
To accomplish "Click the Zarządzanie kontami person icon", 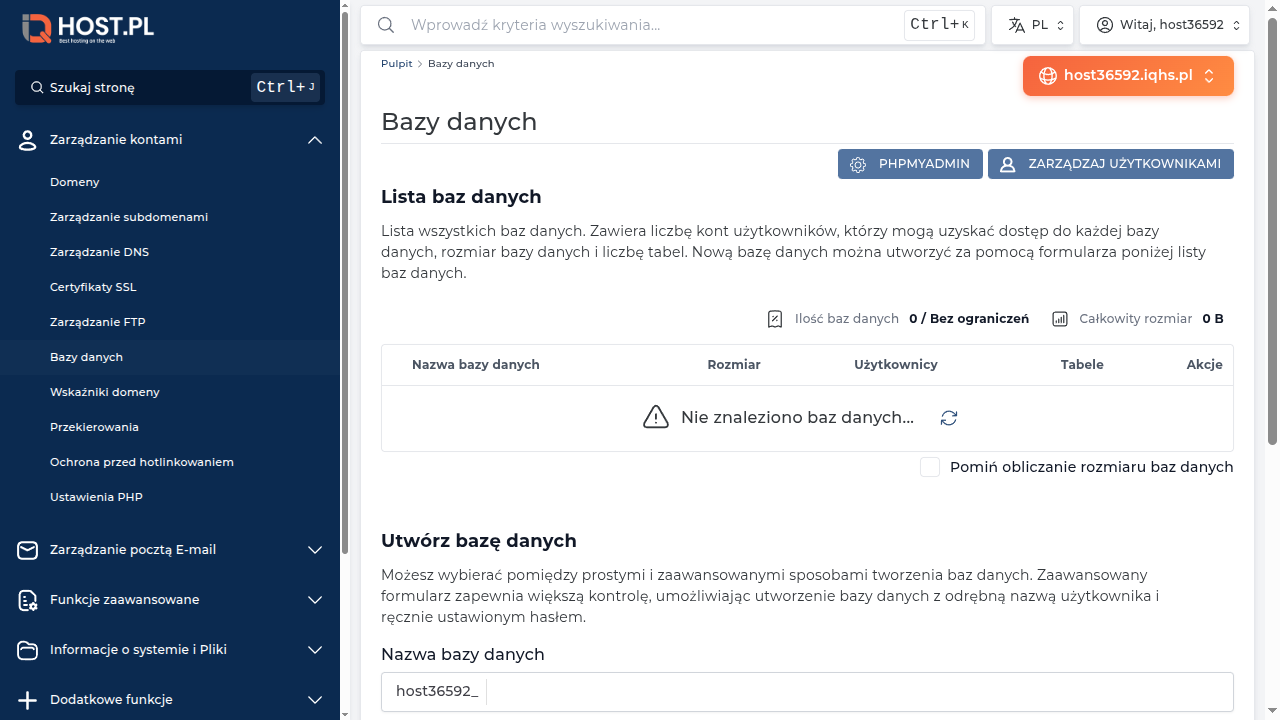I will point(28,140).
